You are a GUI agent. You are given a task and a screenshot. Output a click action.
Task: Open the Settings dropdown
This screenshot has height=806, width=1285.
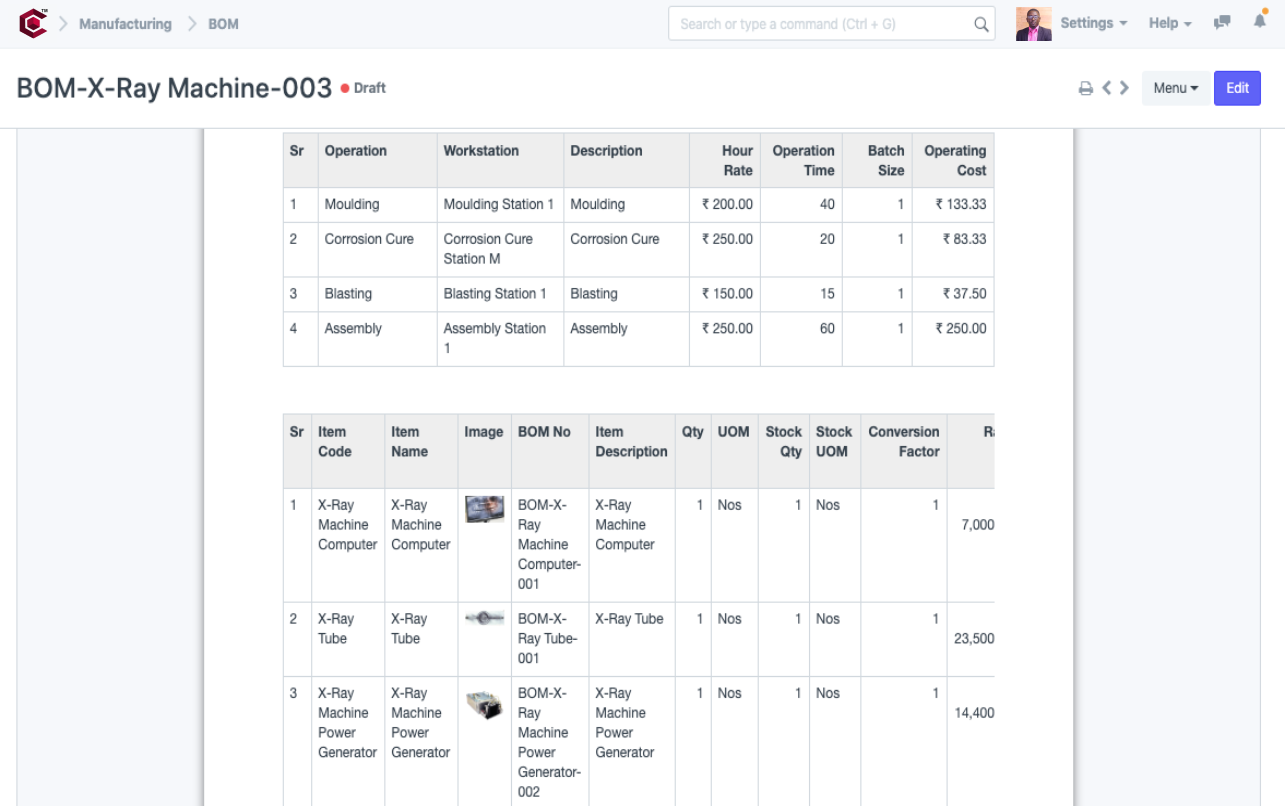[x=1093, y=23]
